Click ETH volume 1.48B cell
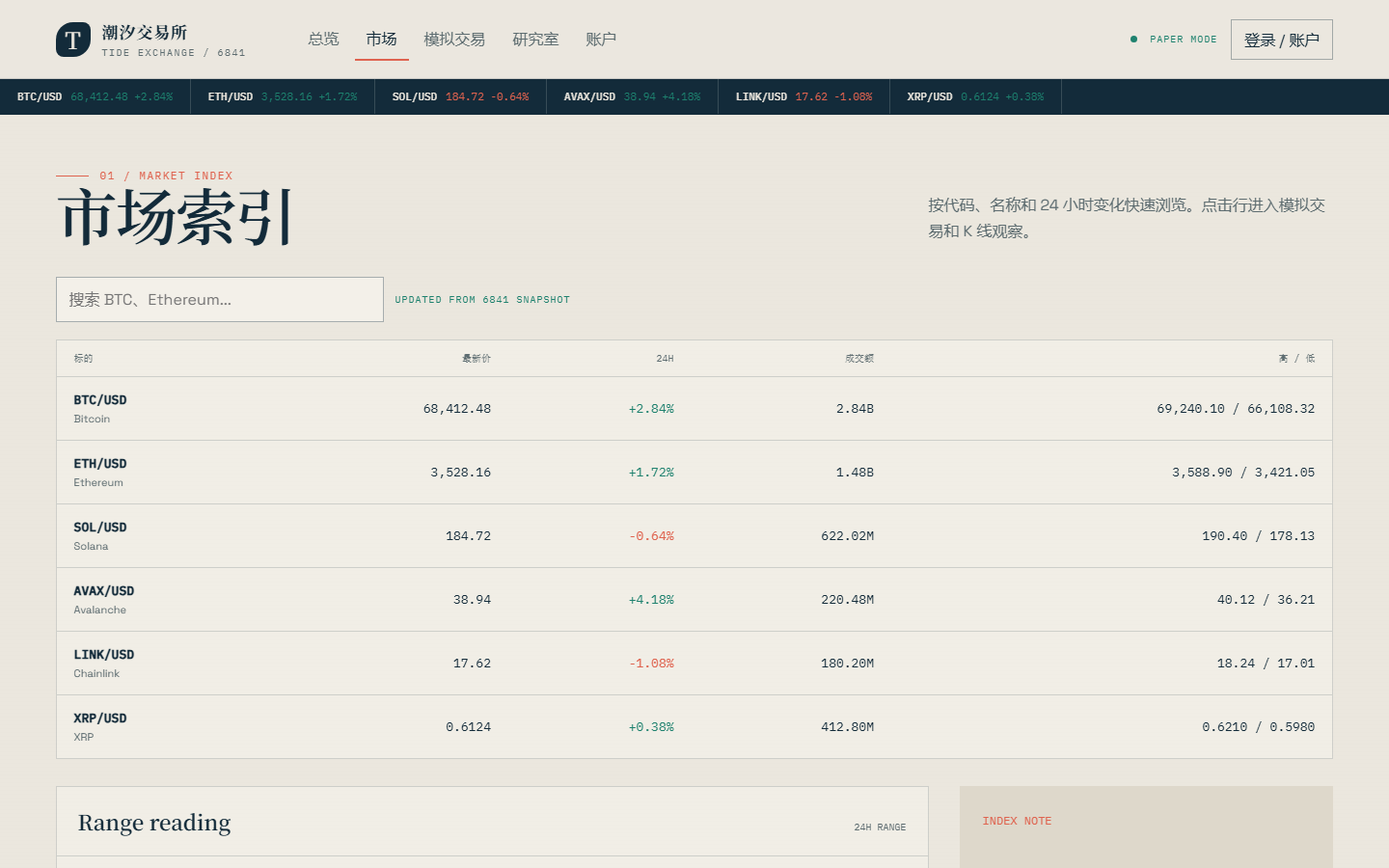The width and height of the screenshot is (1389, 868). click(x=855, y=473)
